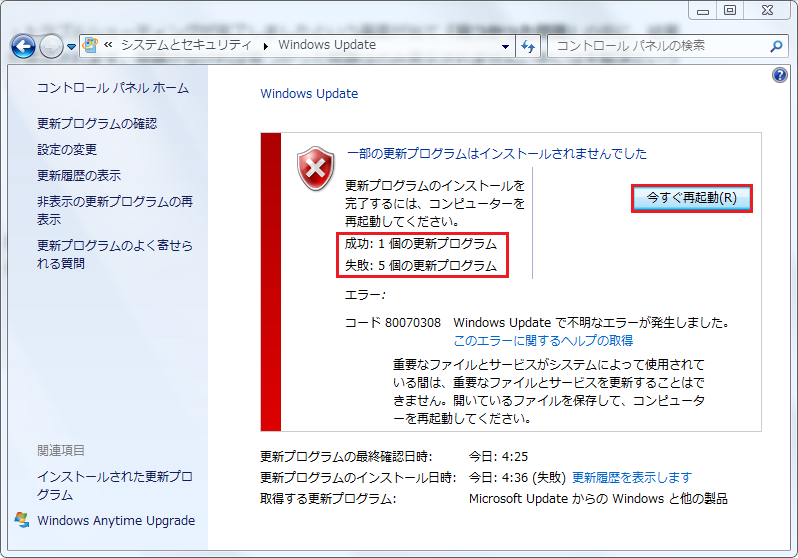
Task: Click the Windows Update breadcrumb
Action: point(327,45)
